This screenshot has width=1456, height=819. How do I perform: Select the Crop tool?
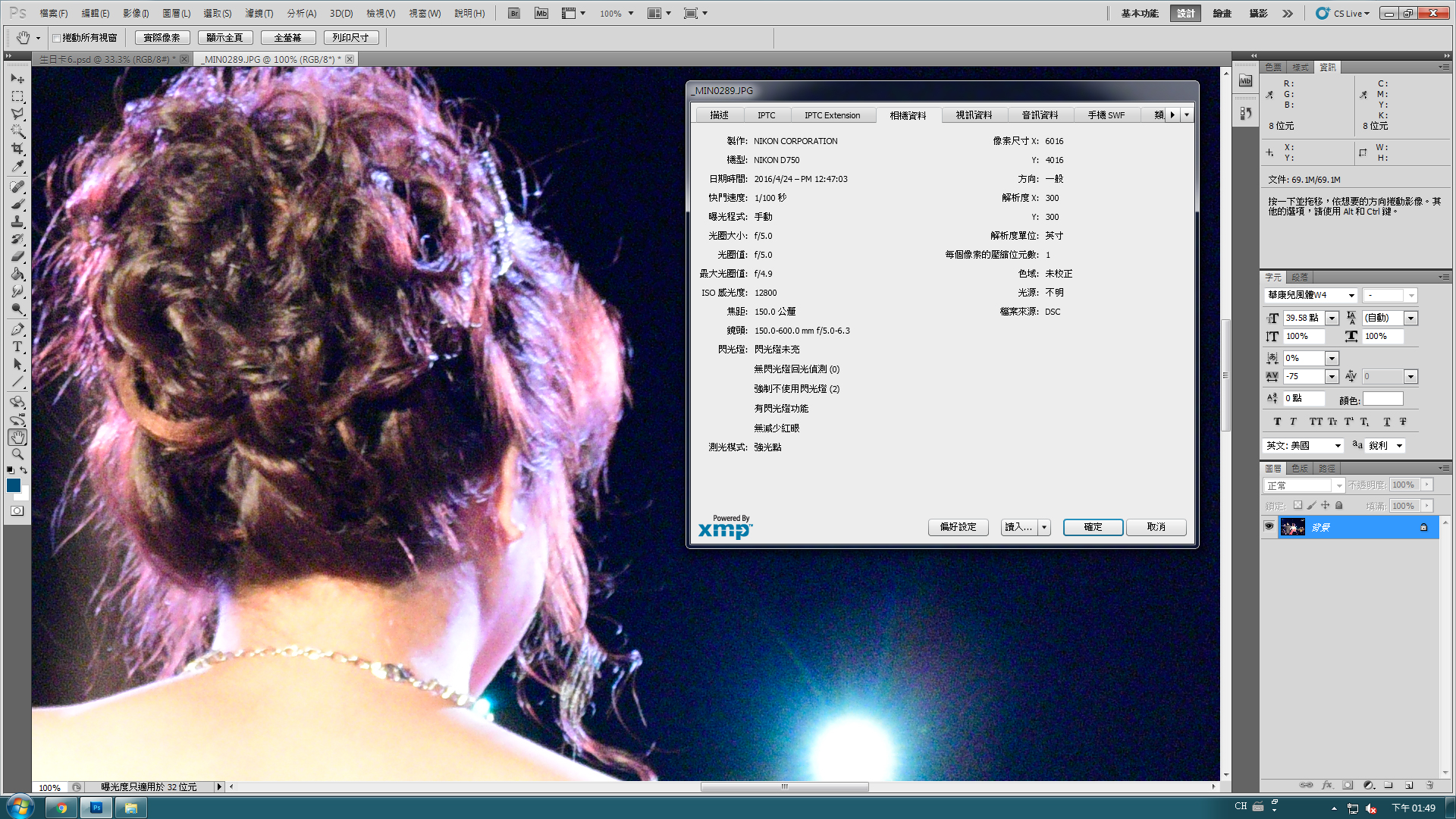click(x=17, y=149)
